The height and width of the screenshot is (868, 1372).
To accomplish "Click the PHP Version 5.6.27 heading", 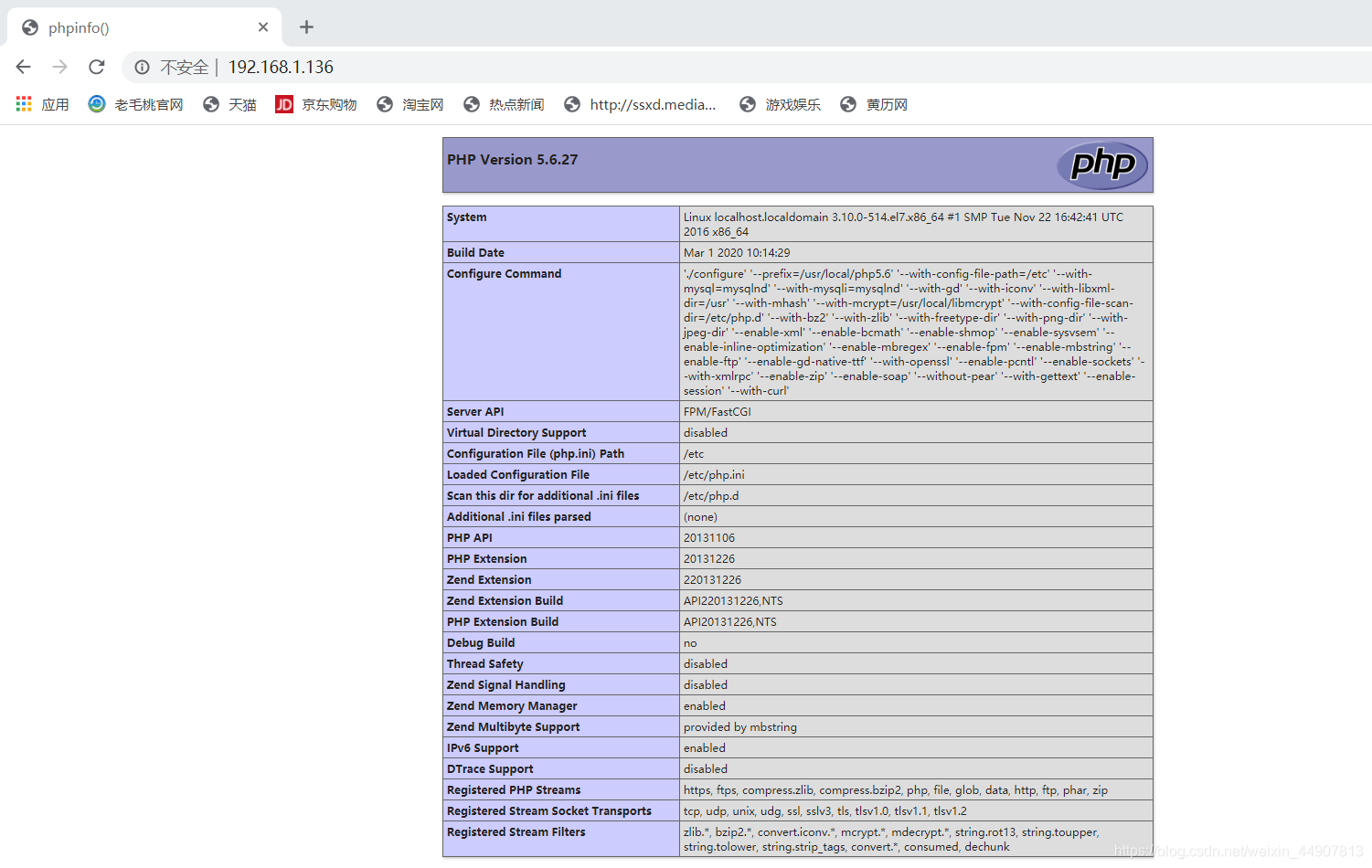I will point(513,160).
